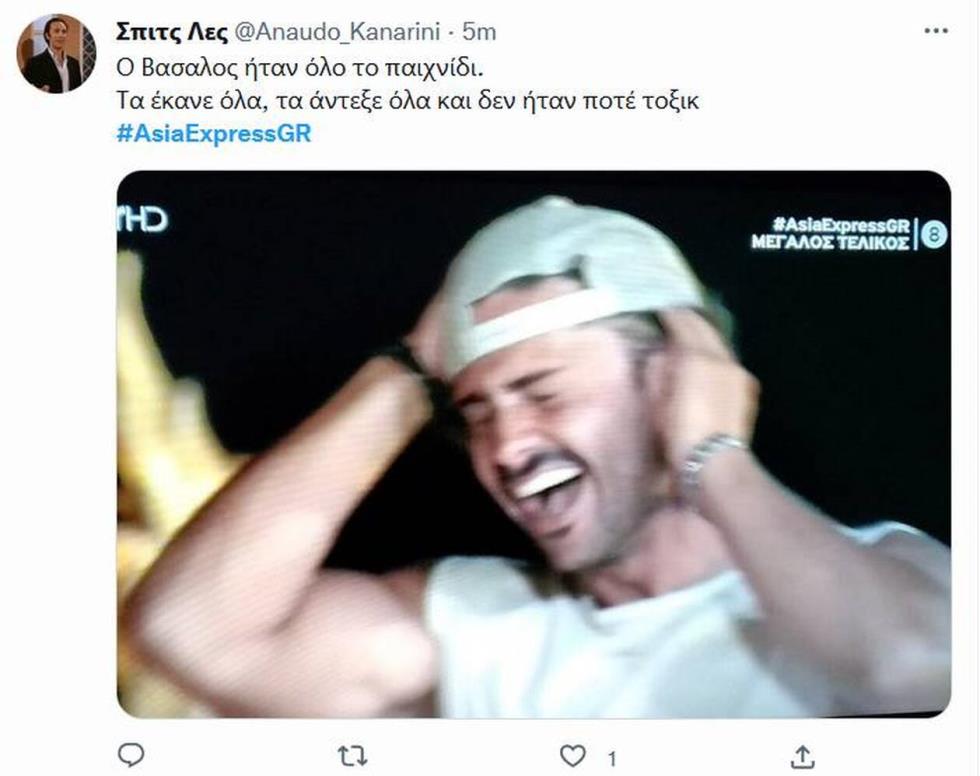Open the 5m timestamp permalink

(x=479, y=32)
